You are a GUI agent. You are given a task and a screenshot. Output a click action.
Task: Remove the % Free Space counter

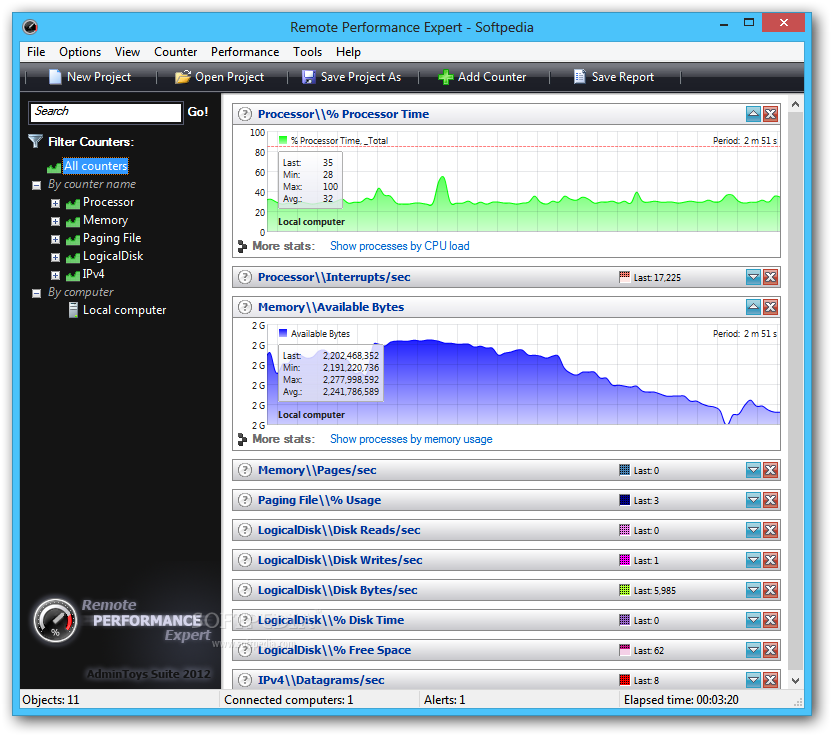(770, 650)
